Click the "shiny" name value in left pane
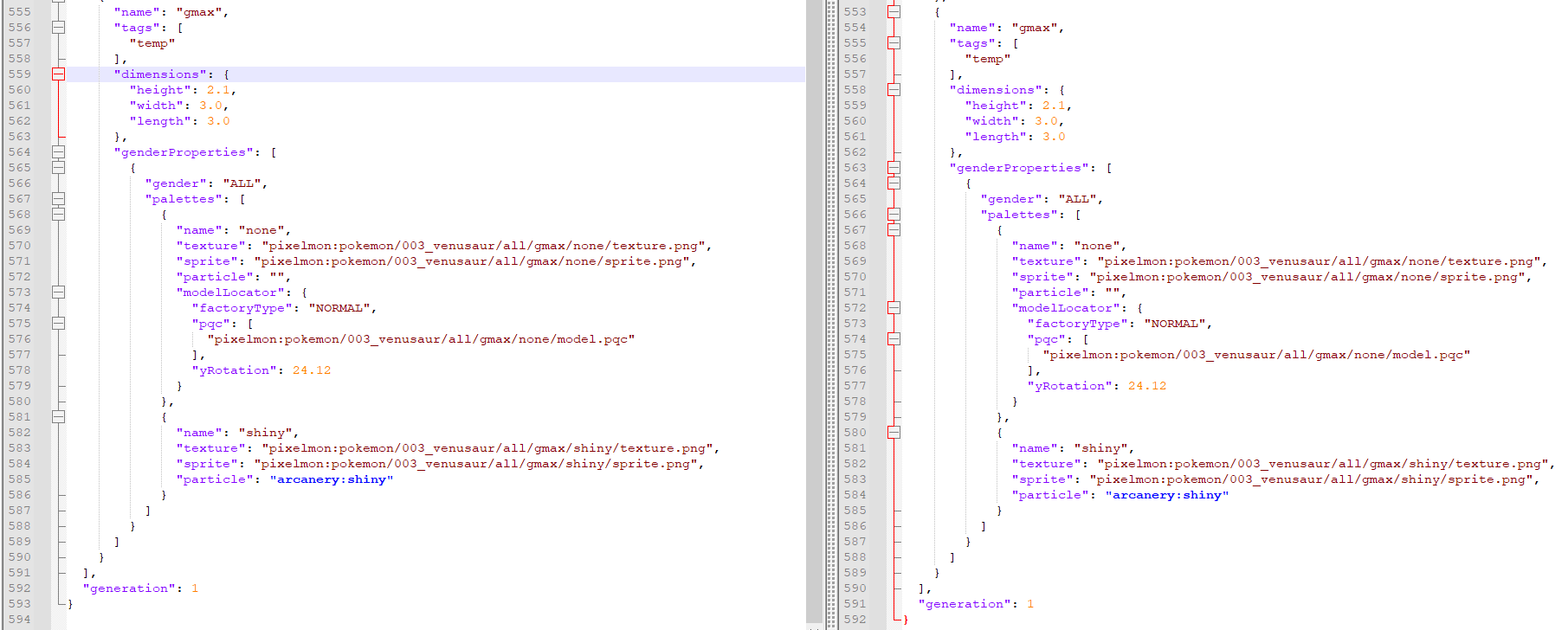The height and width of the screenshot is (630, 1568). tap(265, 433)
